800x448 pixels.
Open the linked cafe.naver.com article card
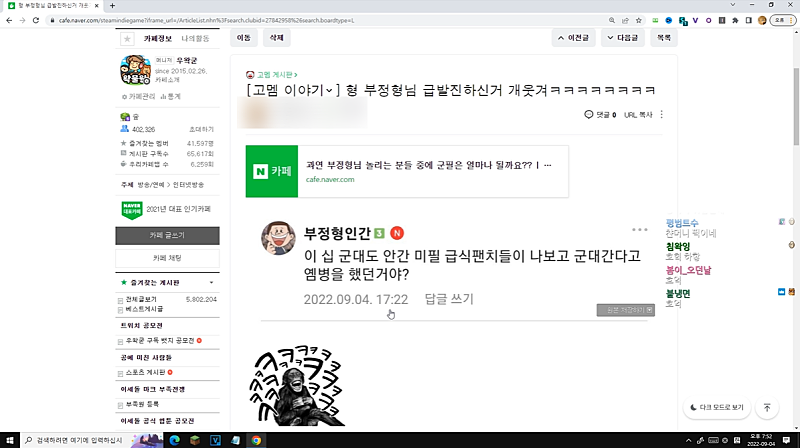tap(407, 171)
